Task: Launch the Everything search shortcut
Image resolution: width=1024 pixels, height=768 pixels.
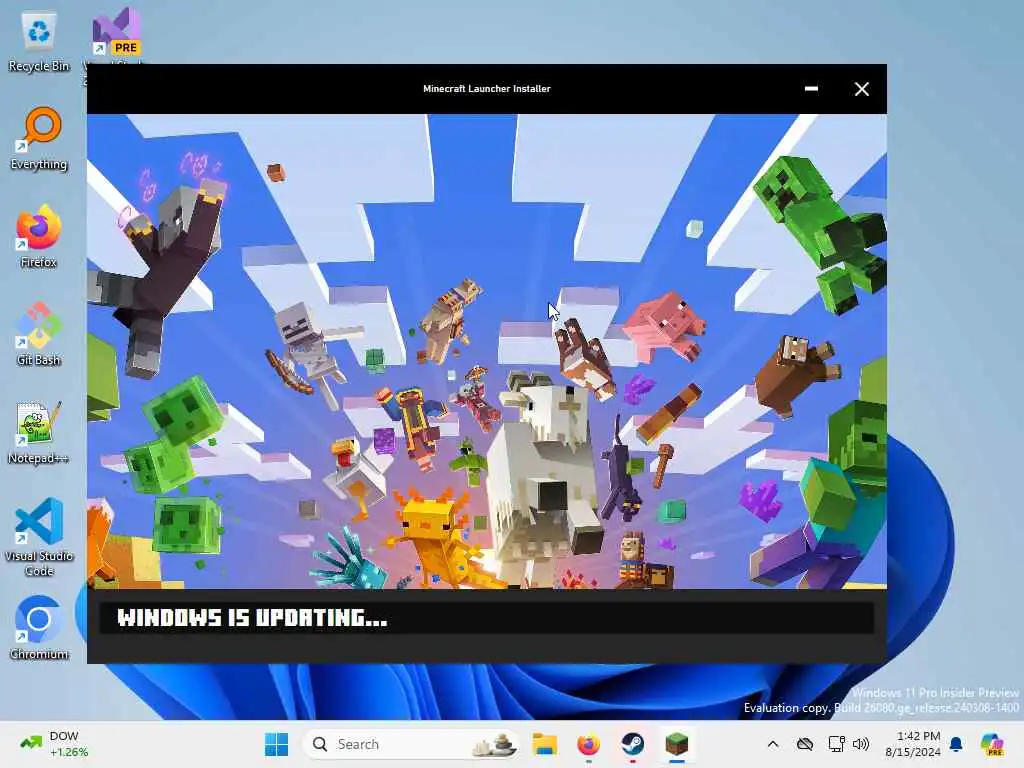Action: [x=39, y=139]
